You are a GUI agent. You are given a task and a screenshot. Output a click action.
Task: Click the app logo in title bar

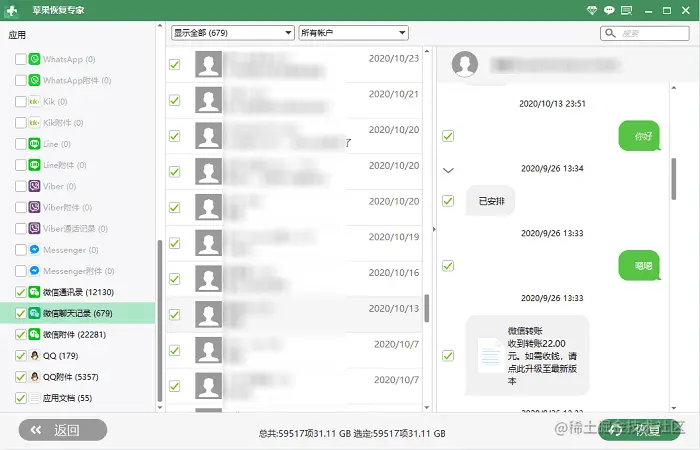(12, 10)
